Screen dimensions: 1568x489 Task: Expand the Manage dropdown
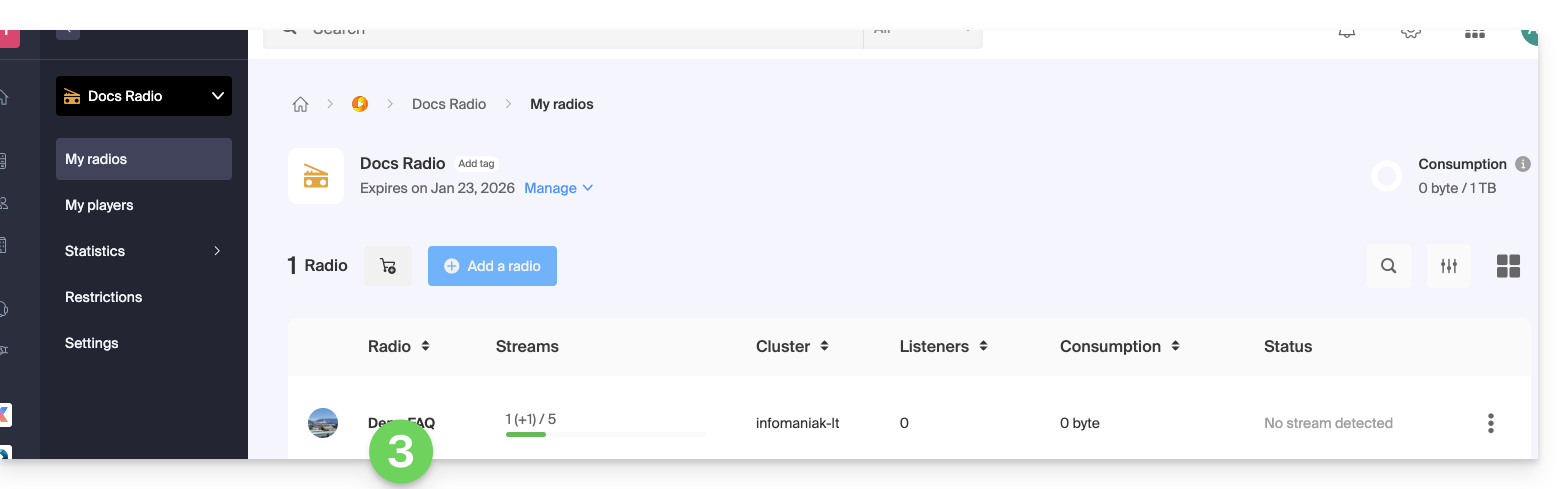tap(559, 188)
